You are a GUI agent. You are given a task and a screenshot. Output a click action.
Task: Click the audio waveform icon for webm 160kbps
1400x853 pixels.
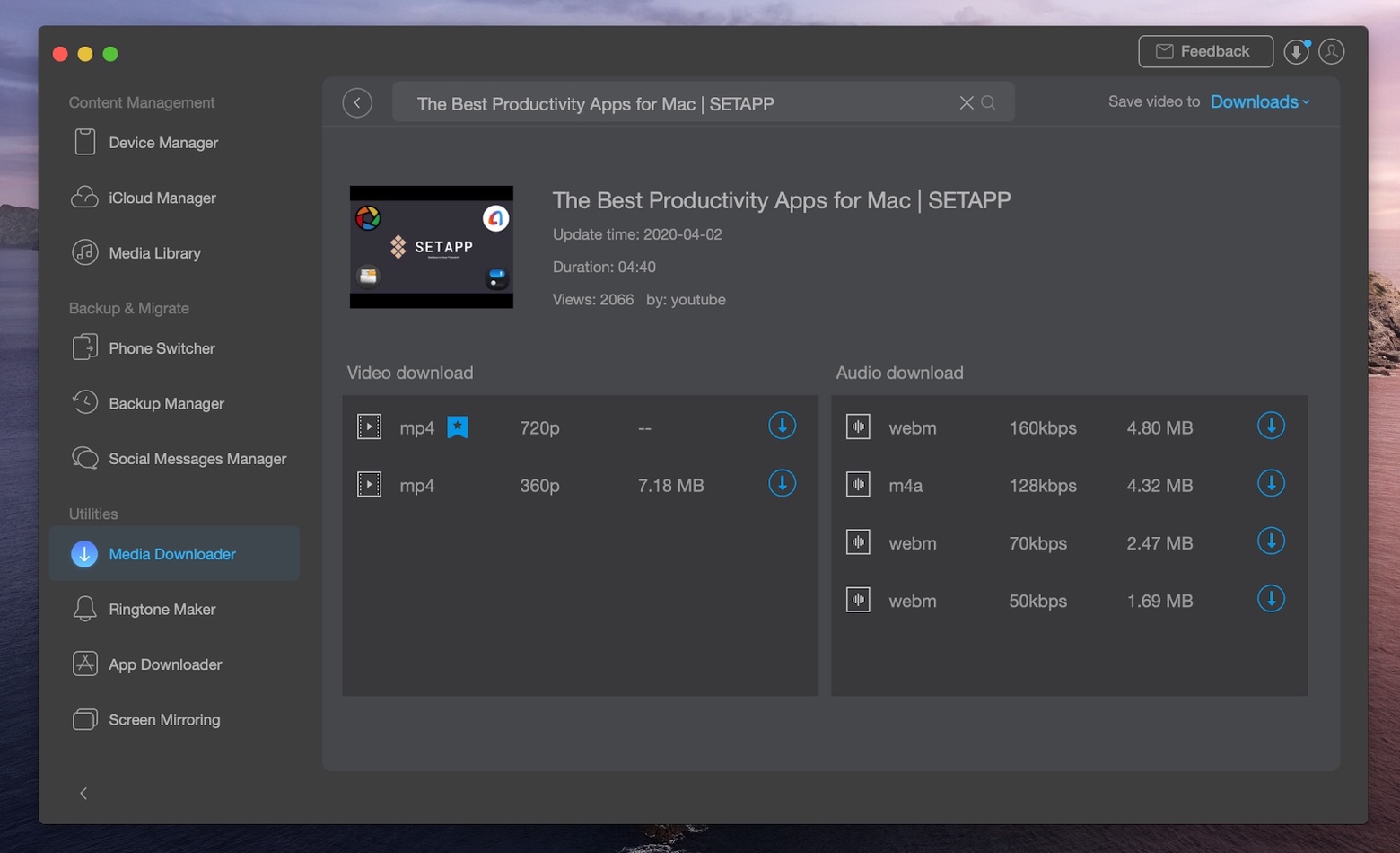[858, 426]
